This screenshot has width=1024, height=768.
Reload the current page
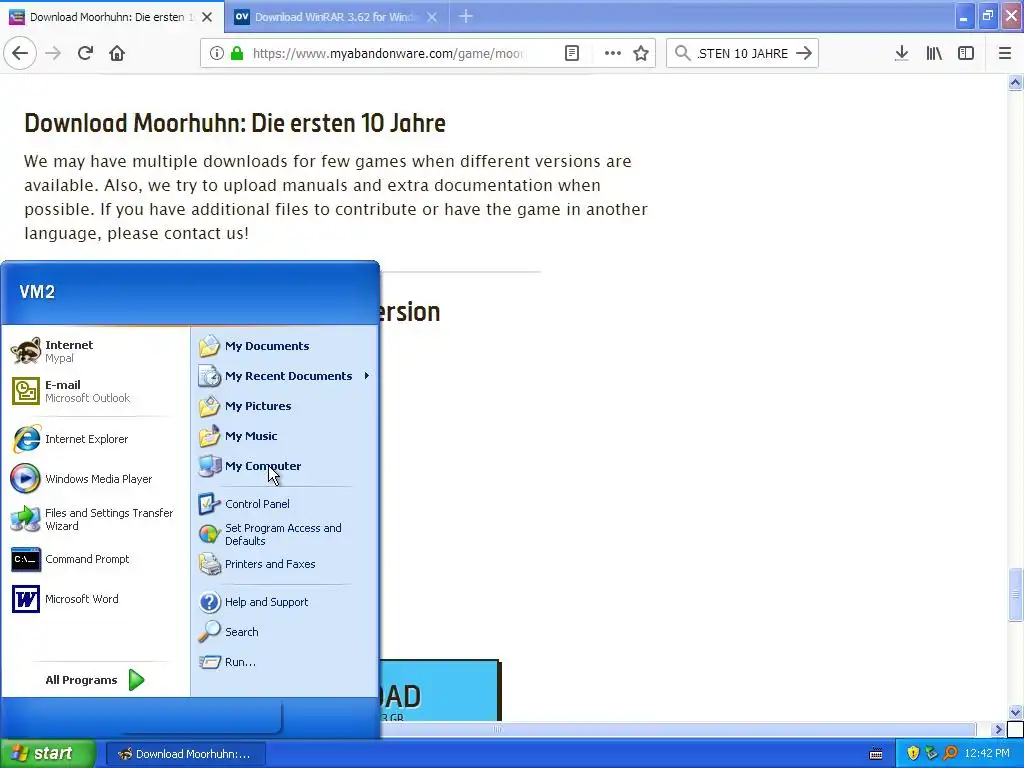pyautogui.click(x=85, y=53)
